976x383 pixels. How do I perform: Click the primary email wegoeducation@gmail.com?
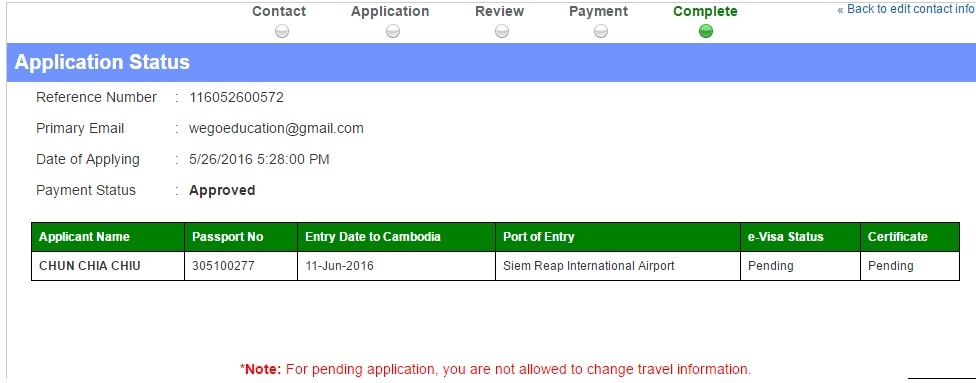pos(276,128)
